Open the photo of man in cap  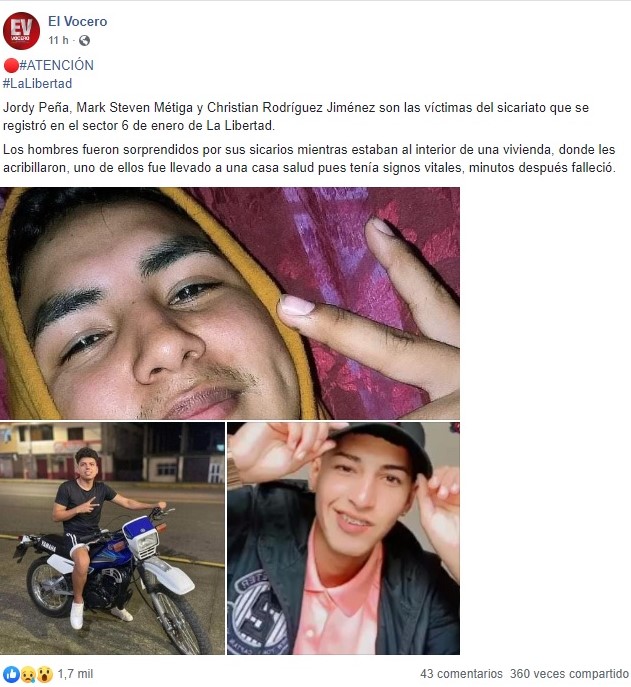pos(343,538)
